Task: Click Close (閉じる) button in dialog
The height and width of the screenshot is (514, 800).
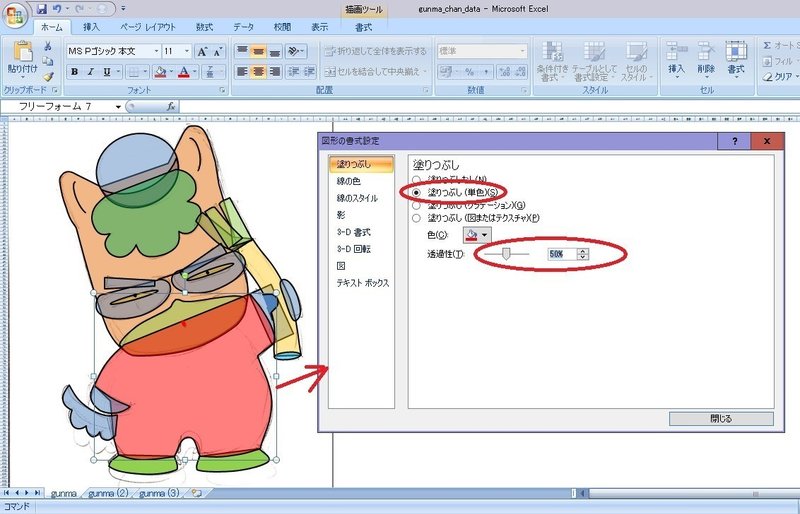Action: tap(721, 419)
